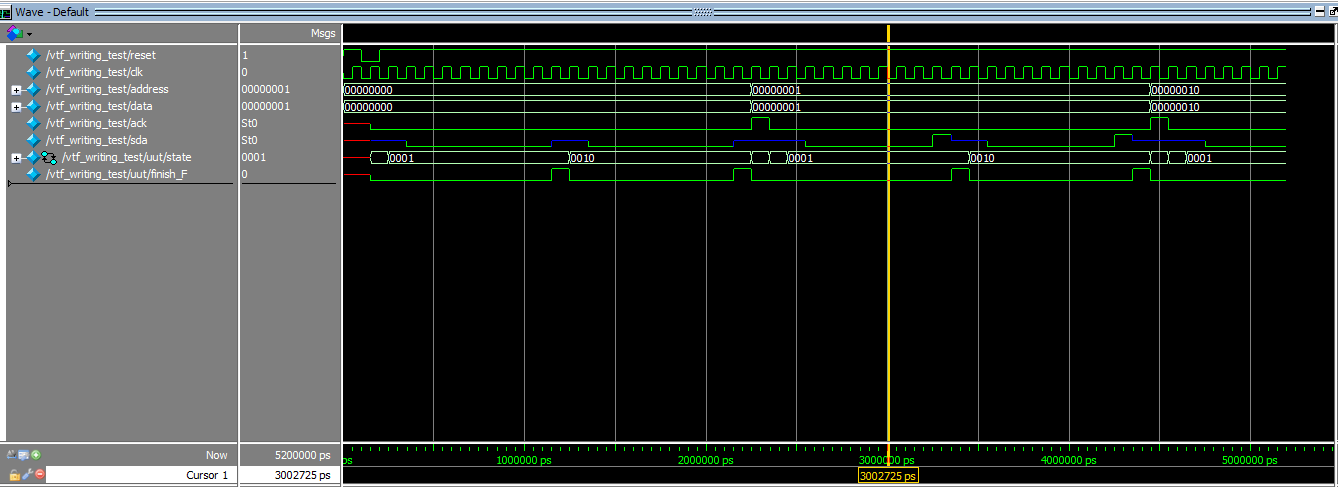
Task: Click the Cursor 1 name field
Action: 142,475
